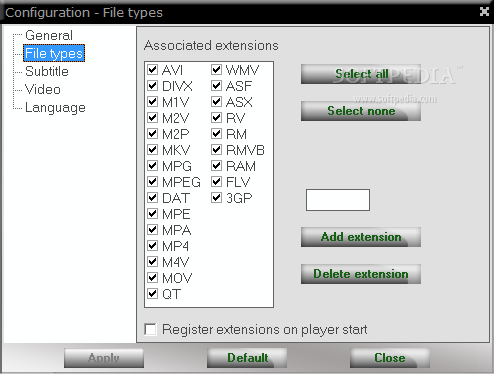
Task: Uncheck the MKV extension
Action: tap(153, 150)
